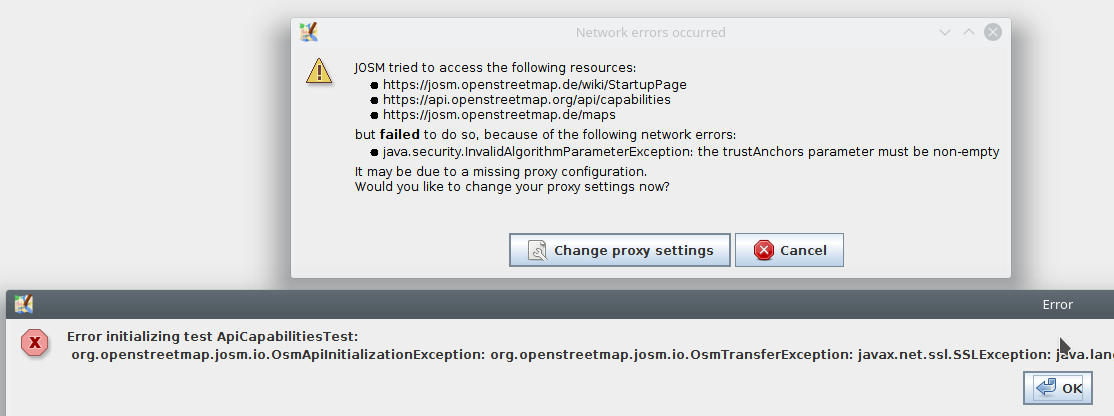Confirm the Error dialog with OK
This screenshot has width=1114, height=416.
pyautogui.click(x=1059, y=388)
